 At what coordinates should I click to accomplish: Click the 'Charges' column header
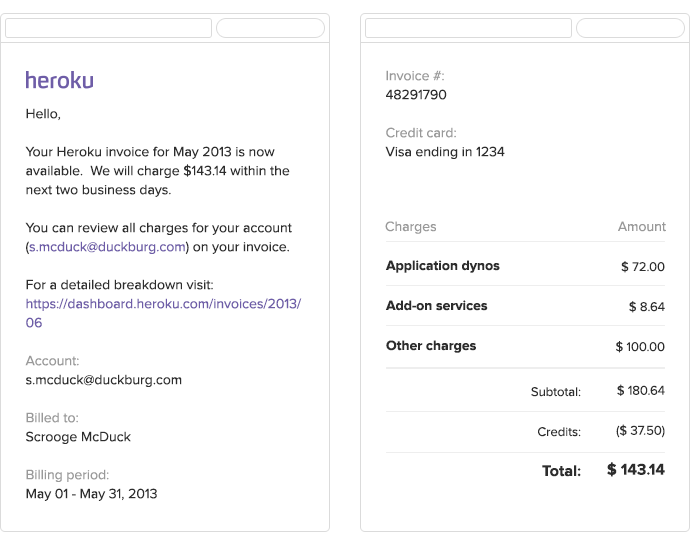(x=411, y=227)
